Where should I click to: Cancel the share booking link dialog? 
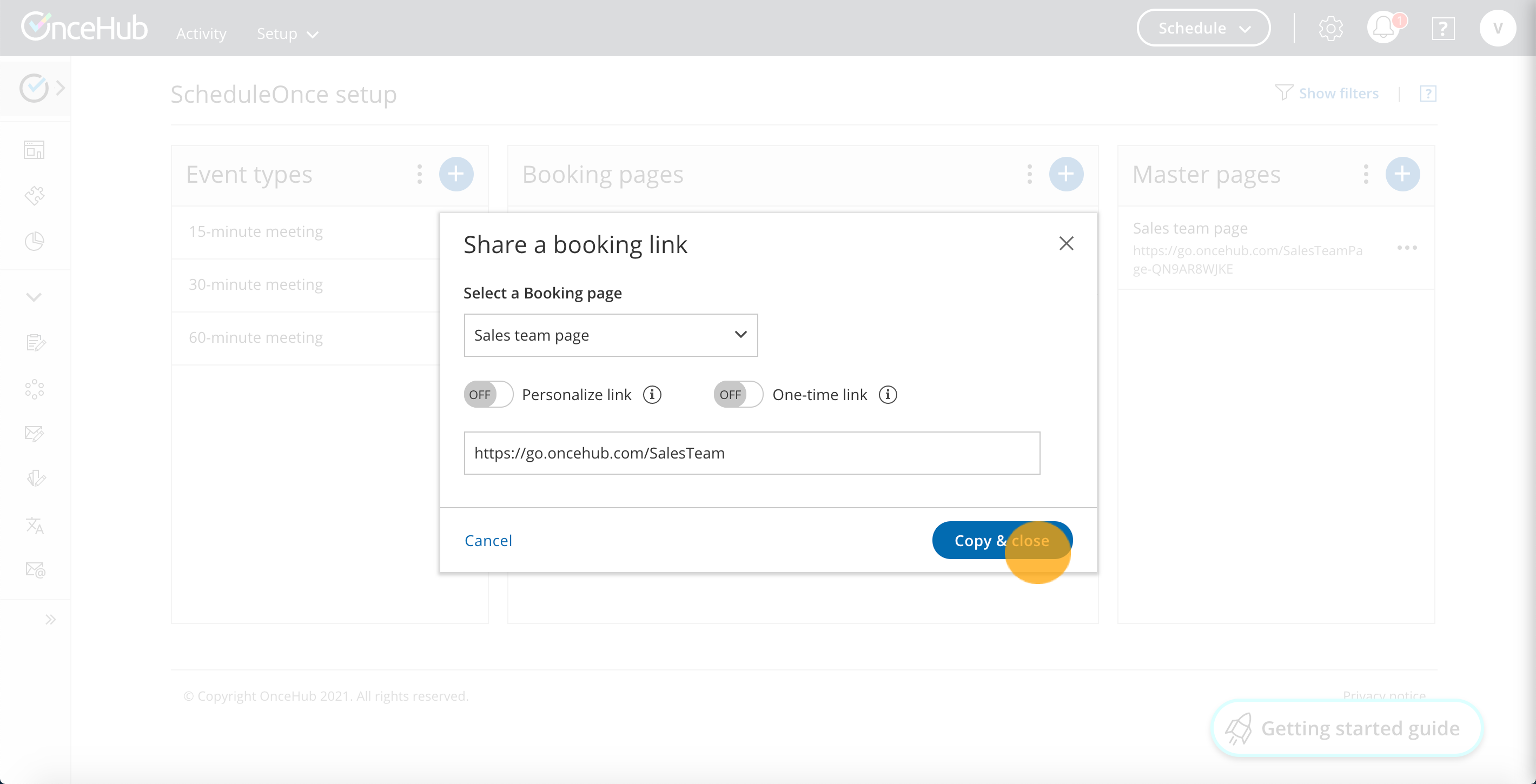pos(488,540)
